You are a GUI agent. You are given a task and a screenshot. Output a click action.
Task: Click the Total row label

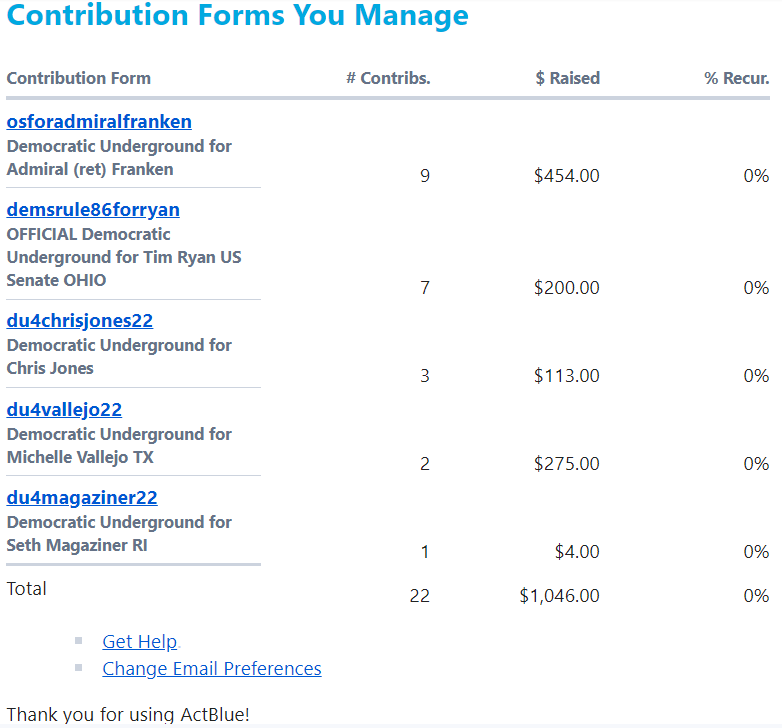pos(27,589)
